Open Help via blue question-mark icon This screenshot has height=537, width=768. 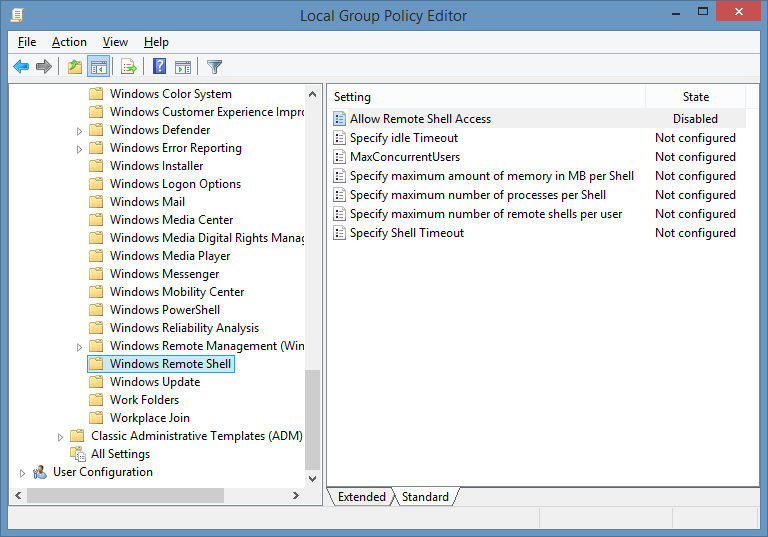(160, 66)
